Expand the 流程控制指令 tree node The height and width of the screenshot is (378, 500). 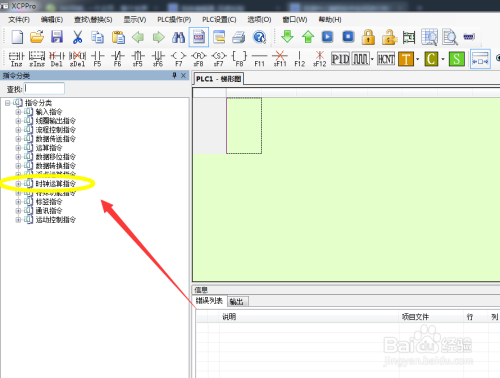click(18, 130)
